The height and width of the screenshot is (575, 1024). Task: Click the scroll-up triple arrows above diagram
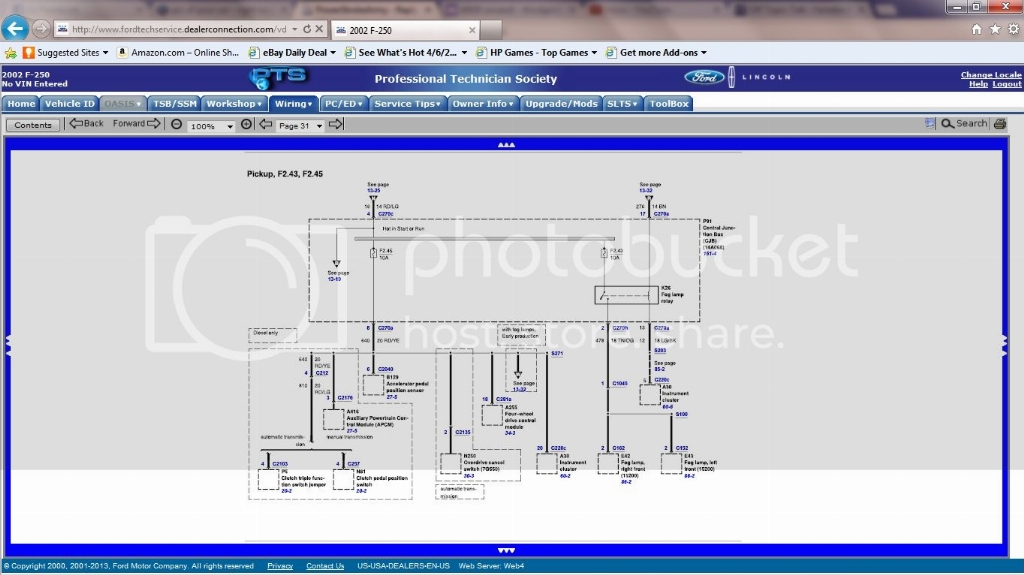(506, 145)
